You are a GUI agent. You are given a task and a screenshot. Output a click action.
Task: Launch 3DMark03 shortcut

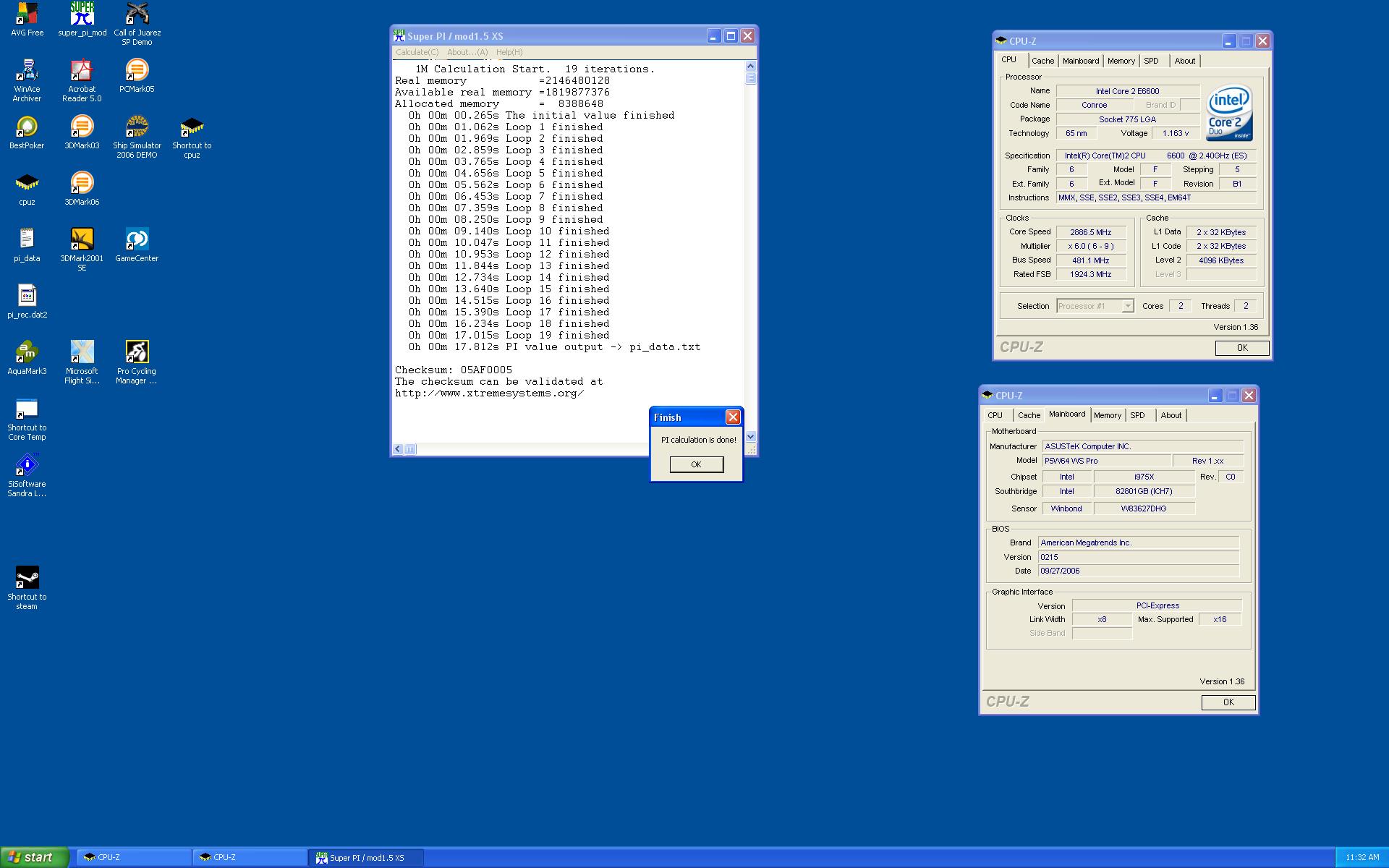click(82, 132)
